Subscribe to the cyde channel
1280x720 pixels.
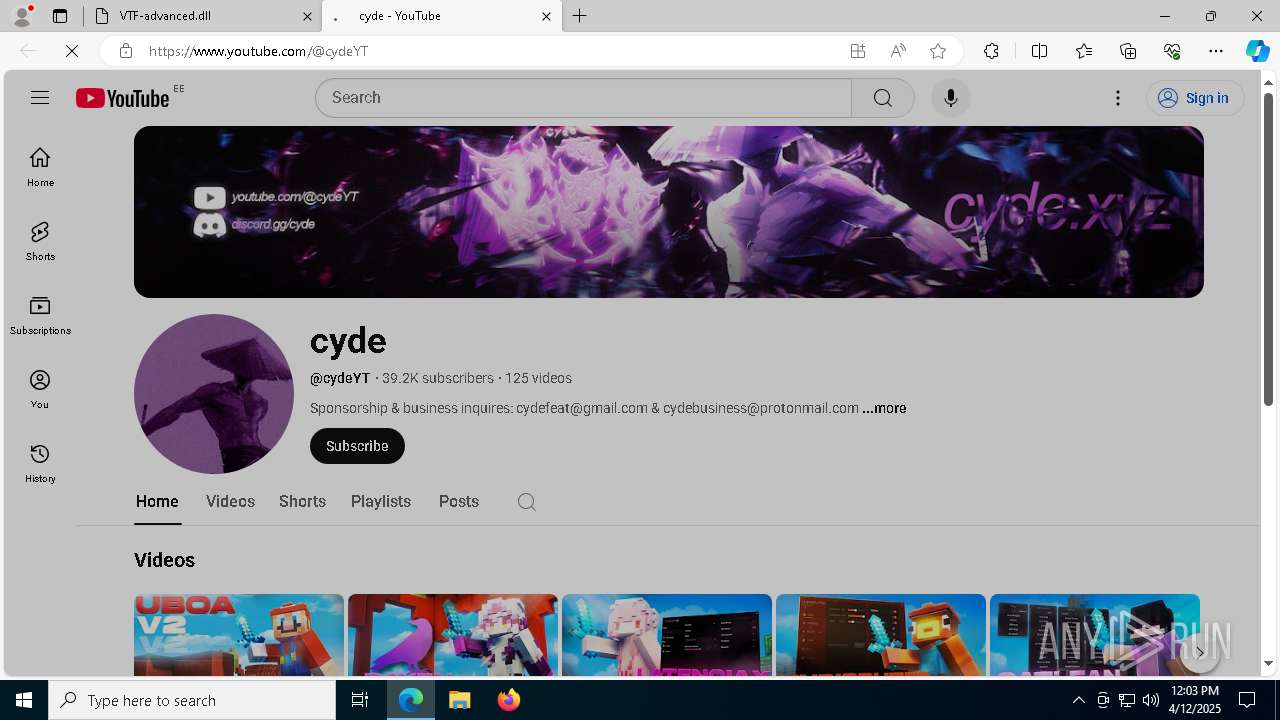point(357,446)
